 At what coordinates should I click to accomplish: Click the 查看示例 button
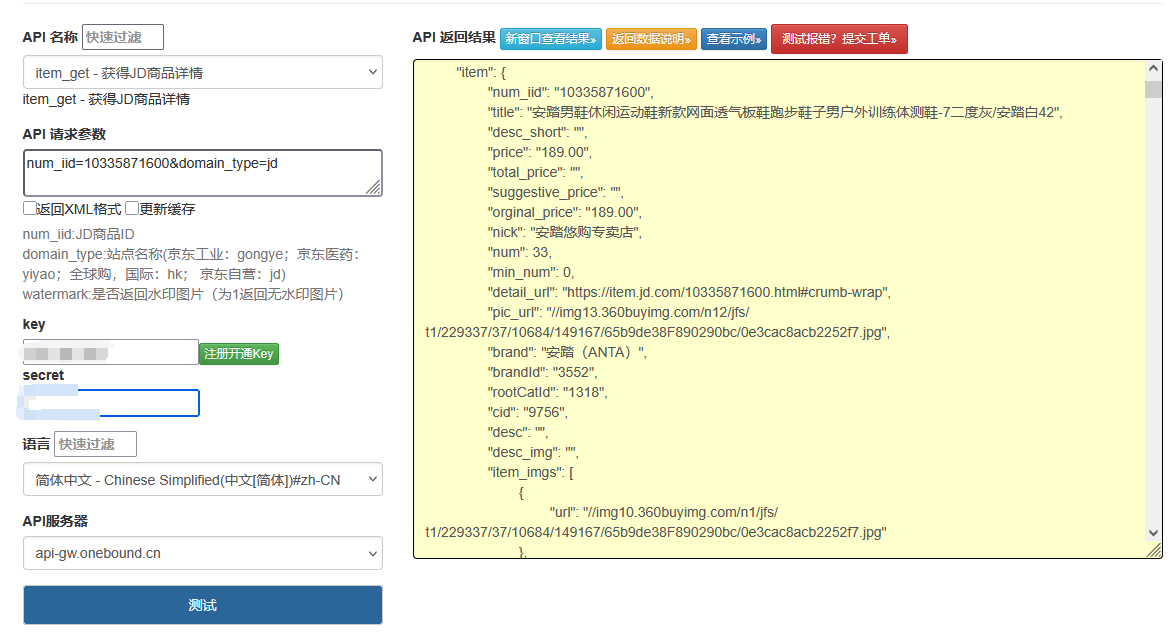pos(734,39)
